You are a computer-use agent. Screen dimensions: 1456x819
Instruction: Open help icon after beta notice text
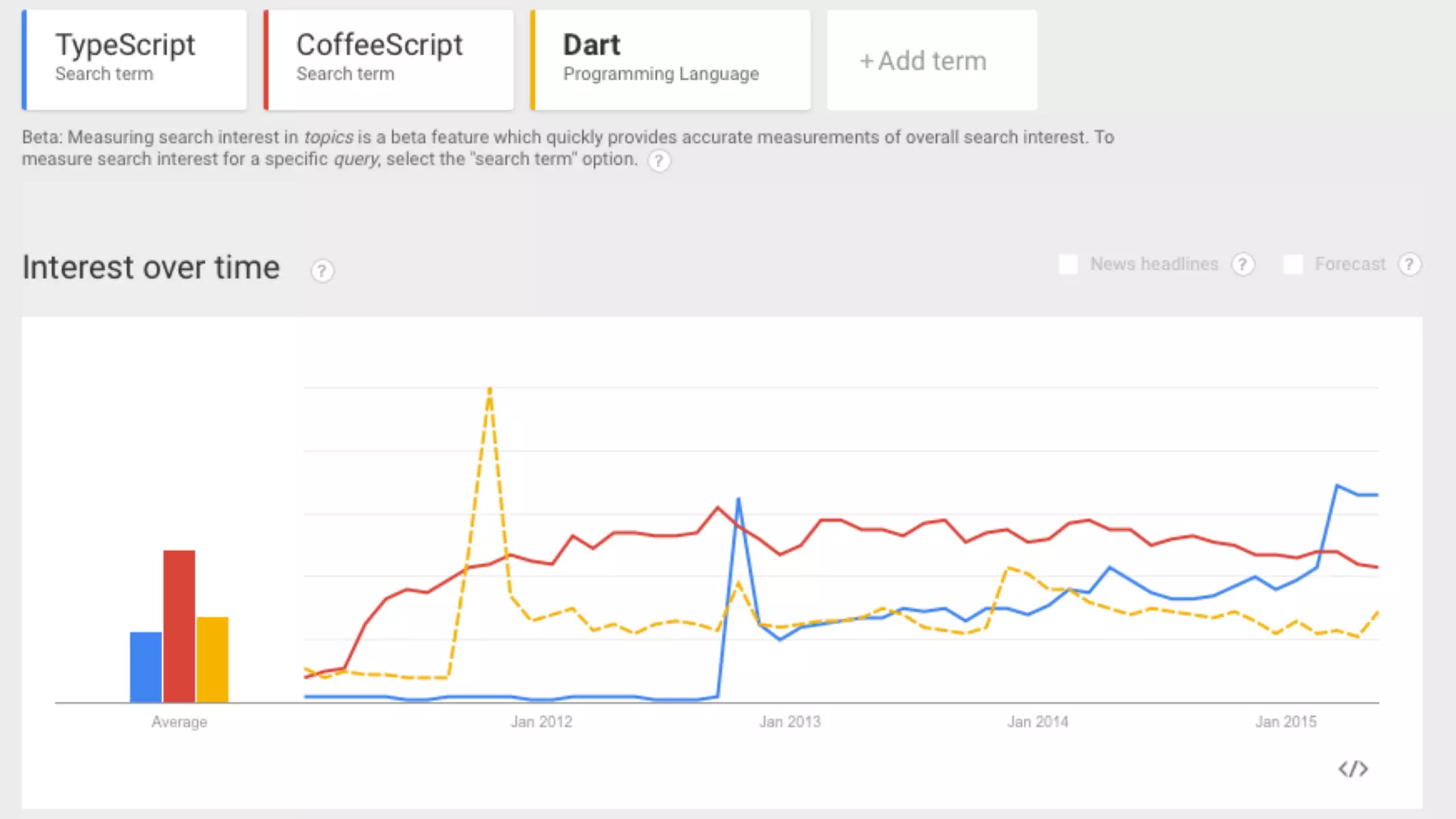pos(658,161)
